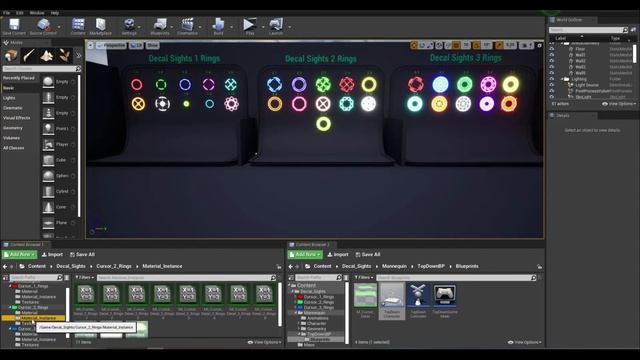Viewport: 640px width, 360px height.
Task: Click Import in Content Browser 2
Action: point(338,254)
